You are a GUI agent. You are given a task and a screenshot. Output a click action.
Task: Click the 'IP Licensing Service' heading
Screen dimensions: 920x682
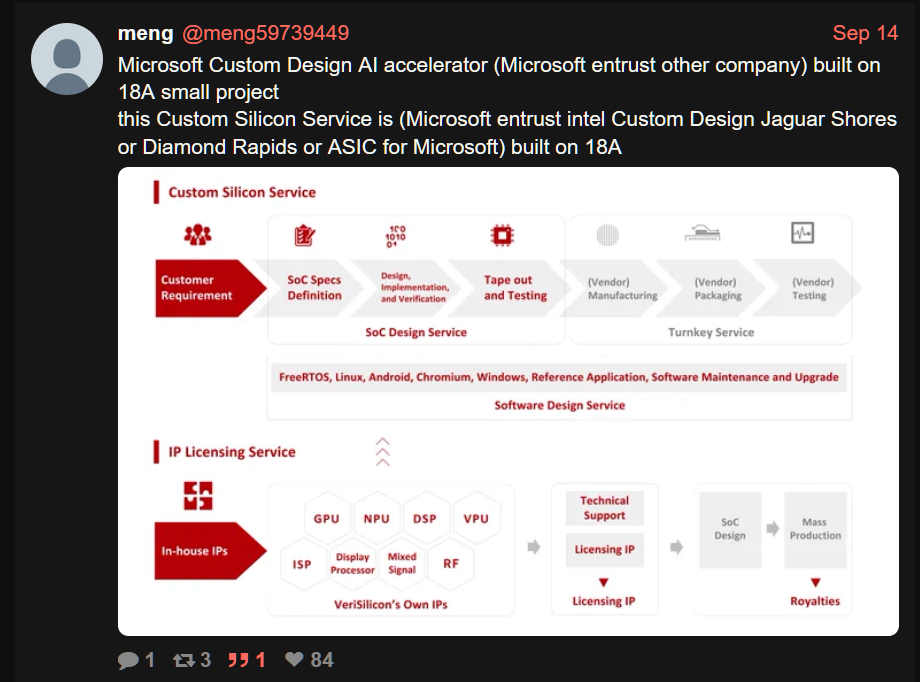point(232,452)
